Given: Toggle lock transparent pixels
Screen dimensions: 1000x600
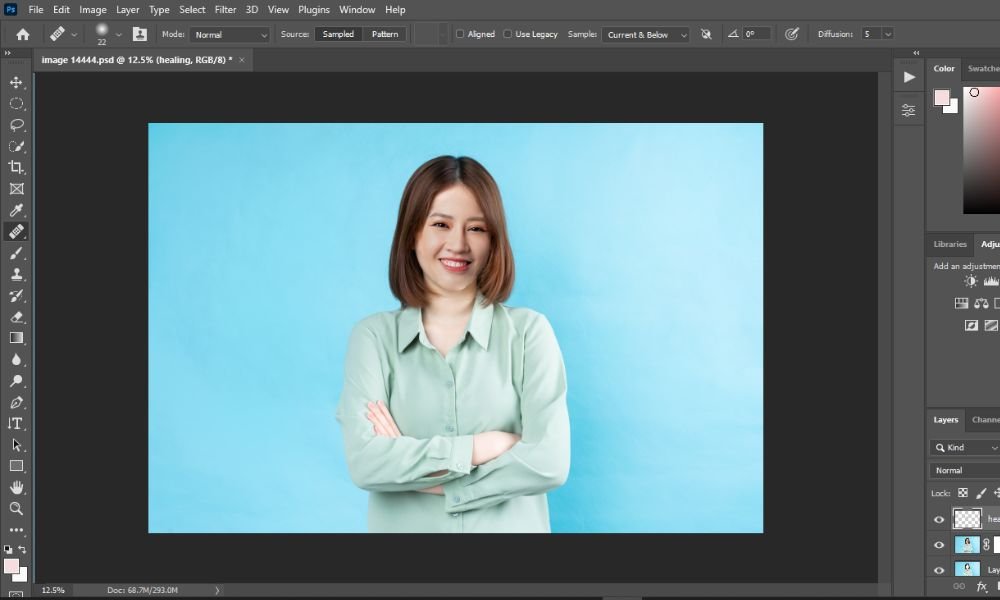Looking at the screenshot, I should pyautogui.click(x=963, y=493).
